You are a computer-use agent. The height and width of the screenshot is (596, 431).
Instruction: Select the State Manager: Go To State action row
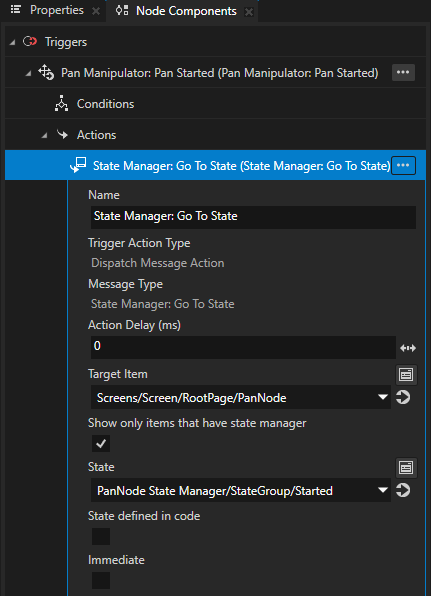[x=215, y=165]
